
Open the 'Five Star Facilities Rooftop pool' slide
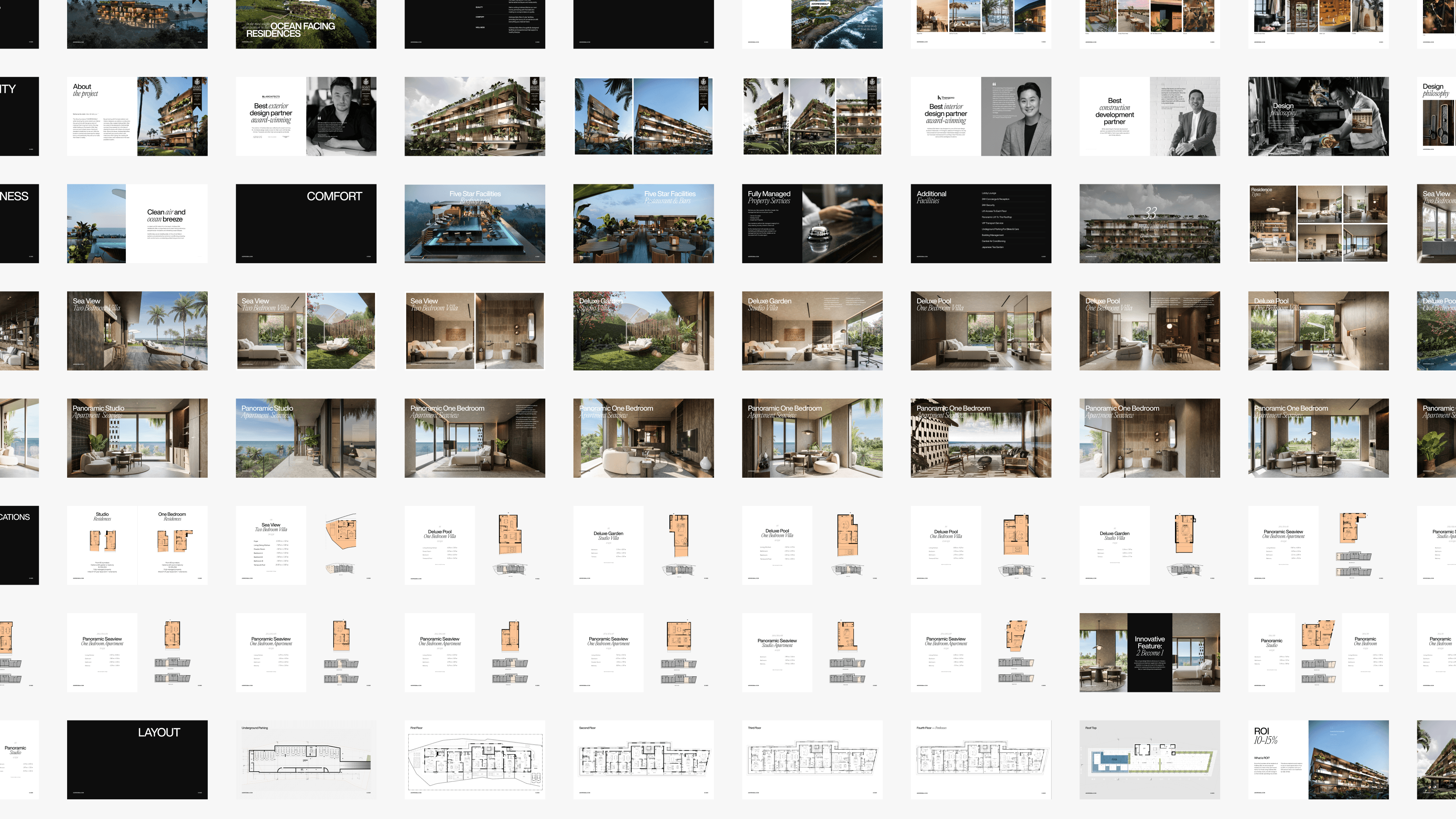[x=474, y=223]
